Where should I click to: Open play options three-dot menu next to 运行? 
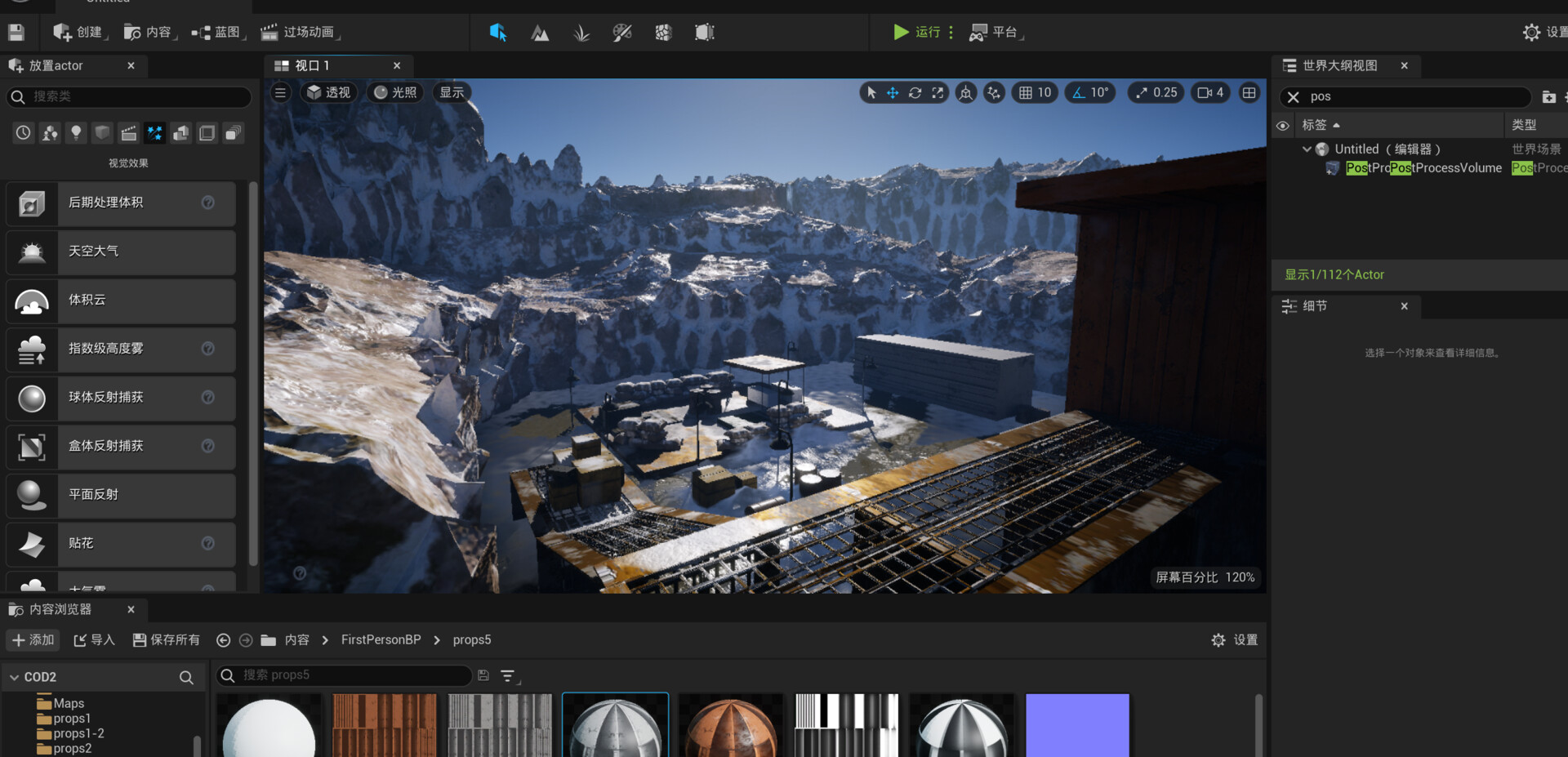tap(951, 32)
